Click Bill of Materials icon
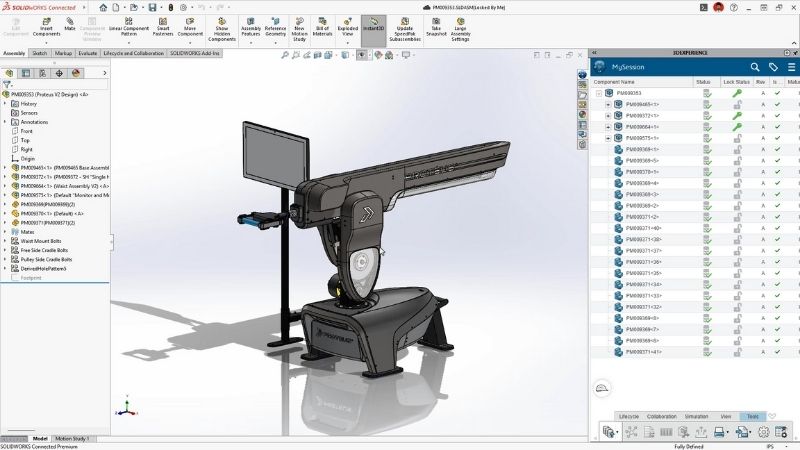This screenshot has width=800, height=450. 321,26
